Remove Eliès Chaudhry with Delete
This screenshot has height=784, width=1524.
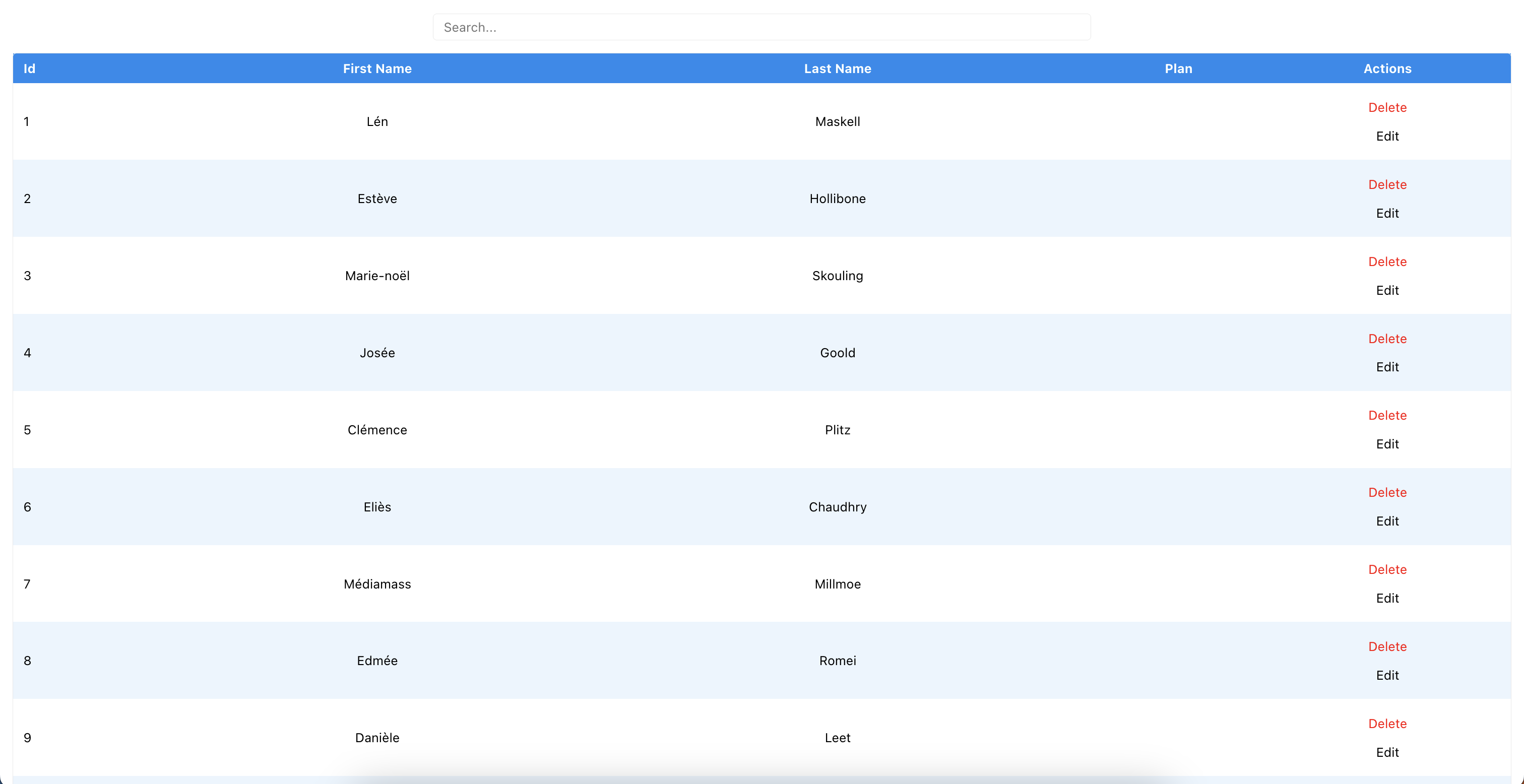tap(1387, 492)
